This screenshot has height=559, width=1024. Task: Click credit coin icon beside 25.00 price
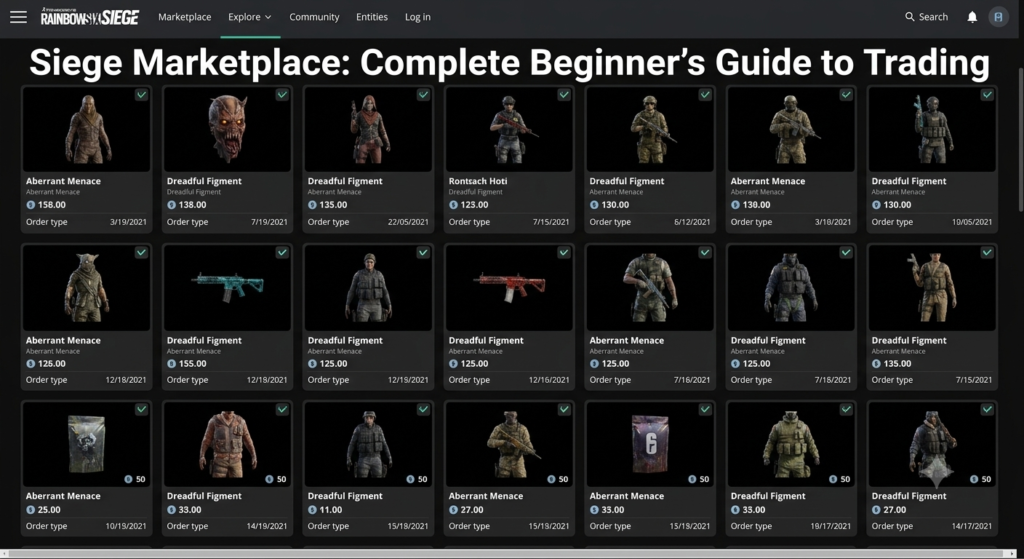pyautogui.click(x=31, y=510)
